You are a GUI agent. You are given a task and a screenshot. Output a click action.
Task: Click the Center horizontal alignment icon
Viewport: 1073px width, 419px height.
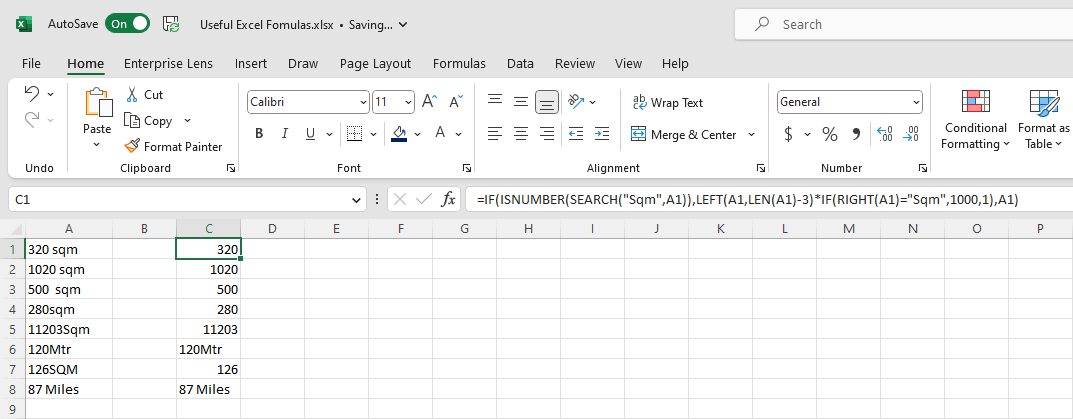pyautogui.click(x=520, y=134)
